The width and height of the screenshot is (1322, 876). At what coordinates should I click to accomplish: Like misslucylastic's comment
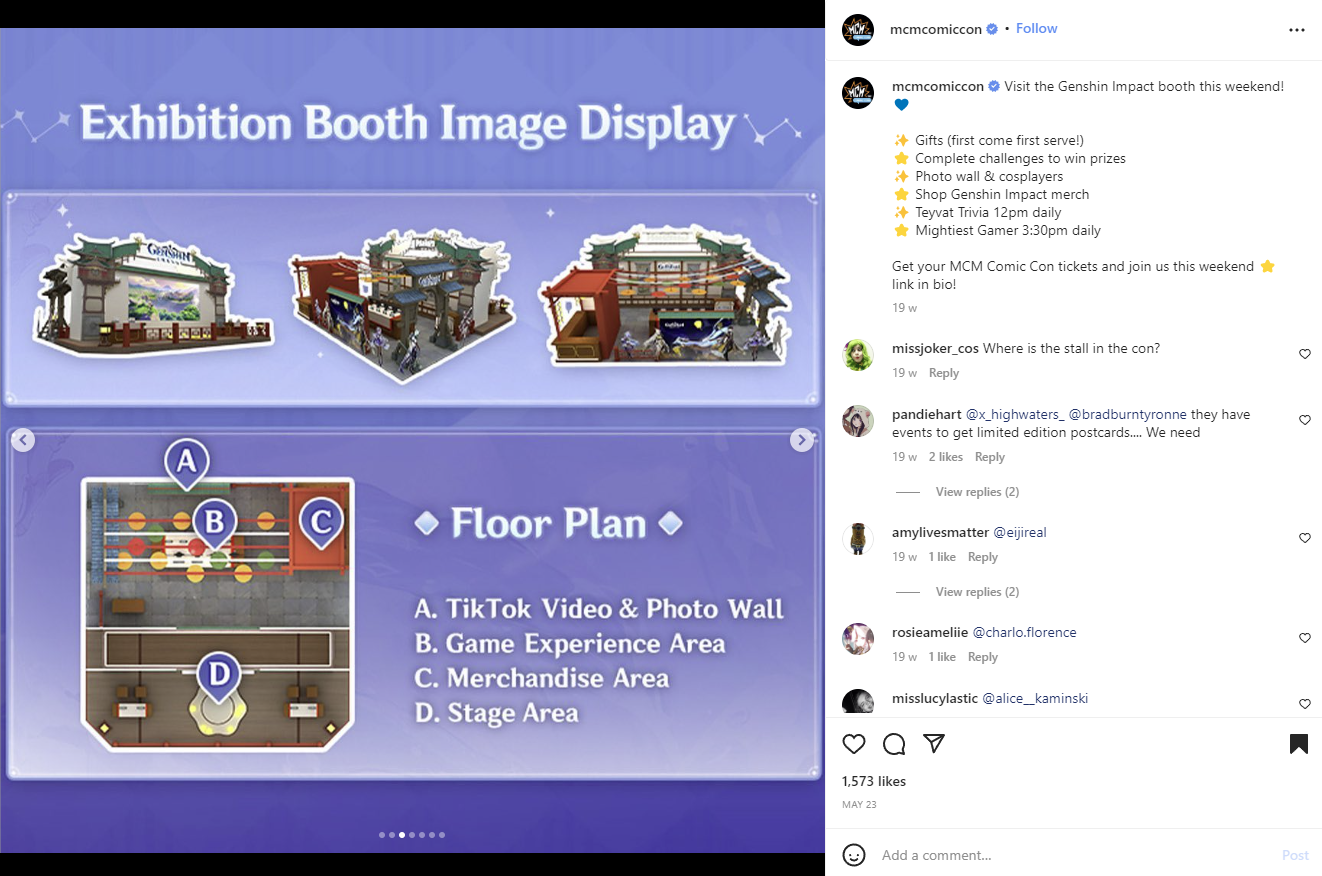click(x=1304, y=704)
